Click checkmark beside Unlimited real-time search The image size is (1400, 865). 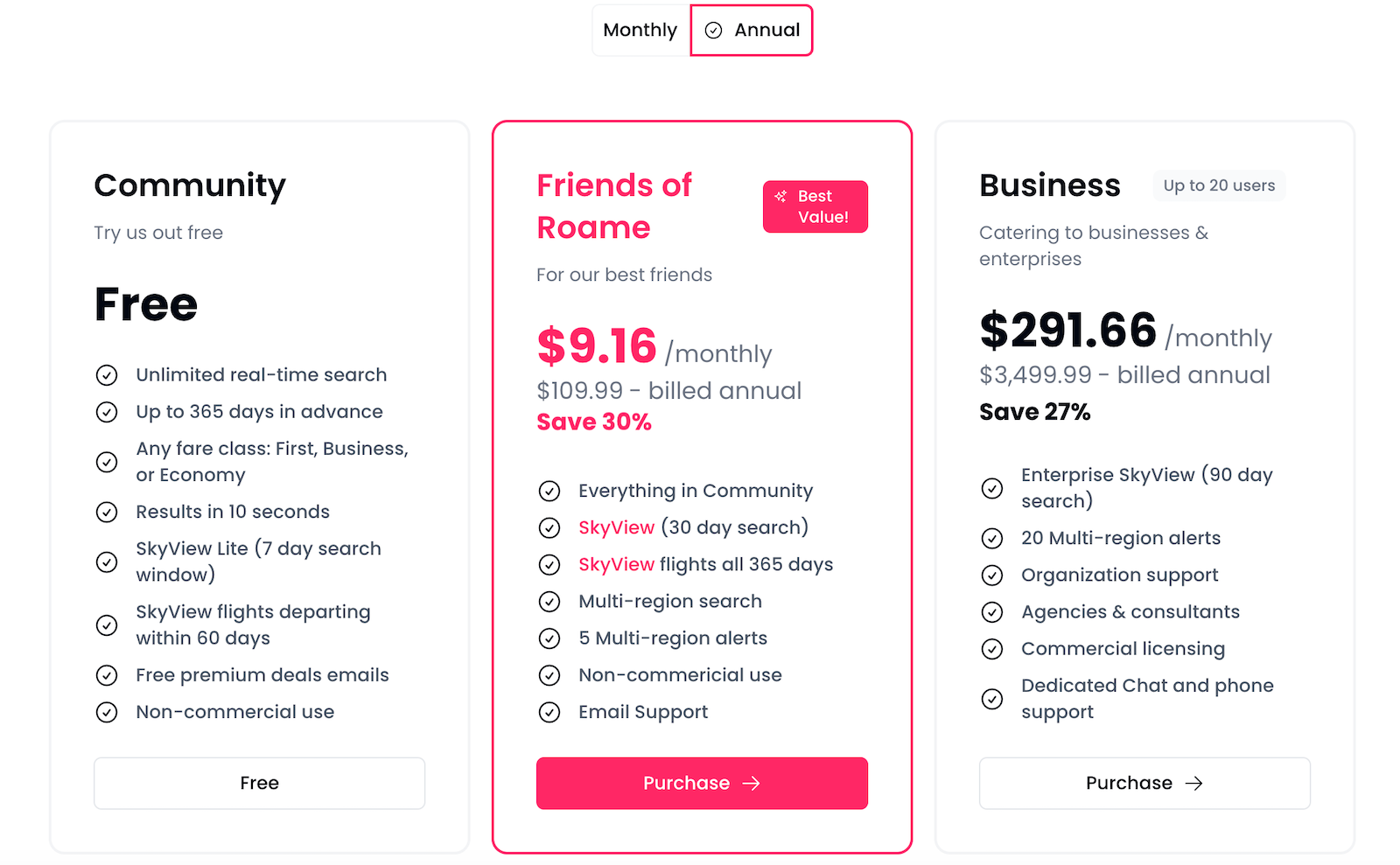coord(107,375)
